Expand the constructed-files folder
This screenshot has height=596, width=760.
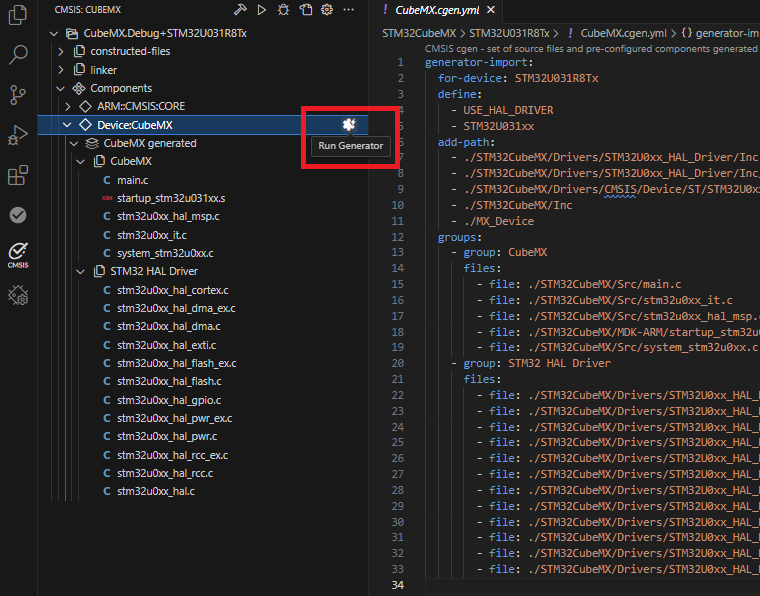(x=62, y=51)
